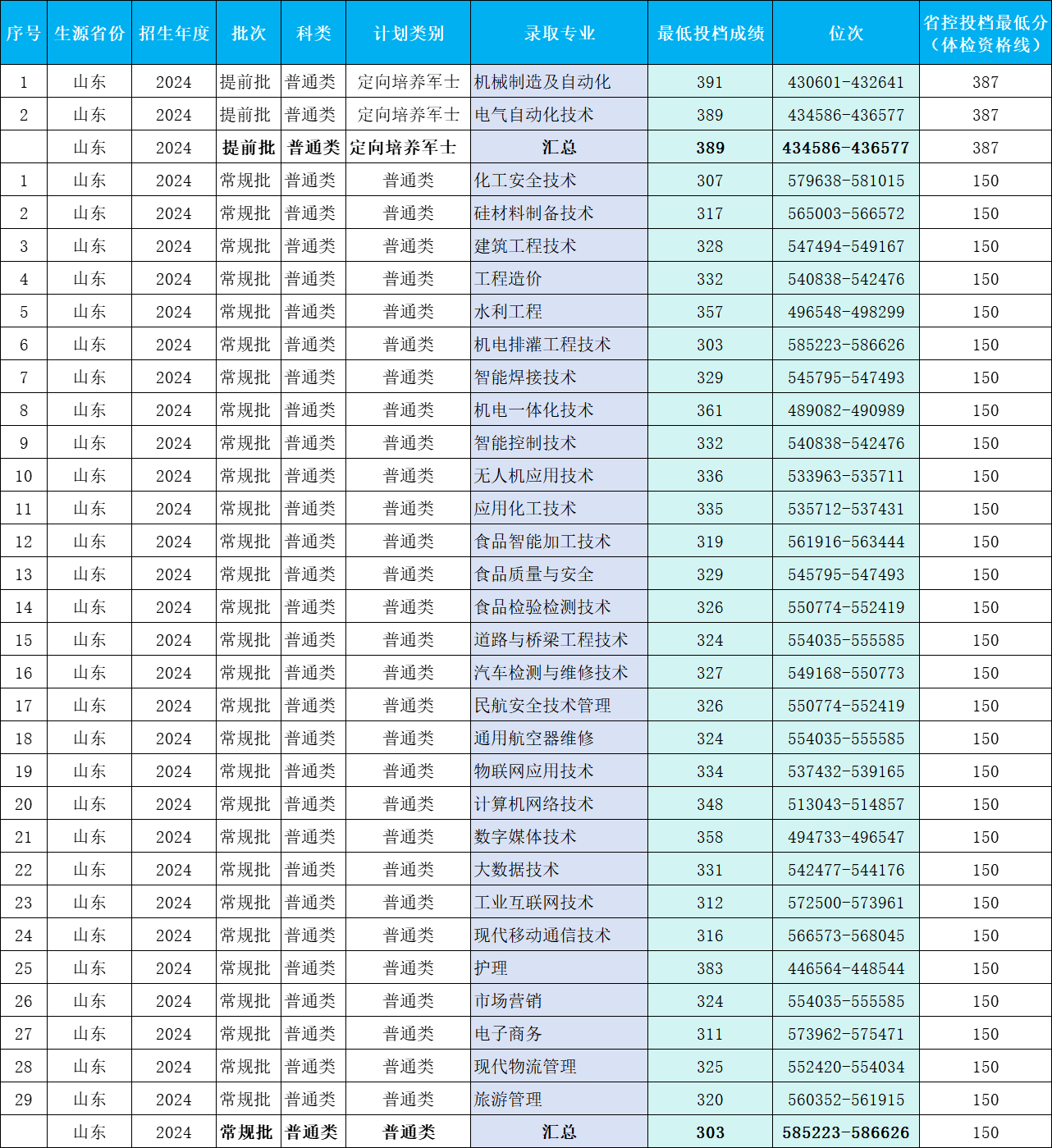This screenshot has height=1148, width=1052.
Task: Click the 旅游管理 major cell
Action: click(x=508, y=1100)
